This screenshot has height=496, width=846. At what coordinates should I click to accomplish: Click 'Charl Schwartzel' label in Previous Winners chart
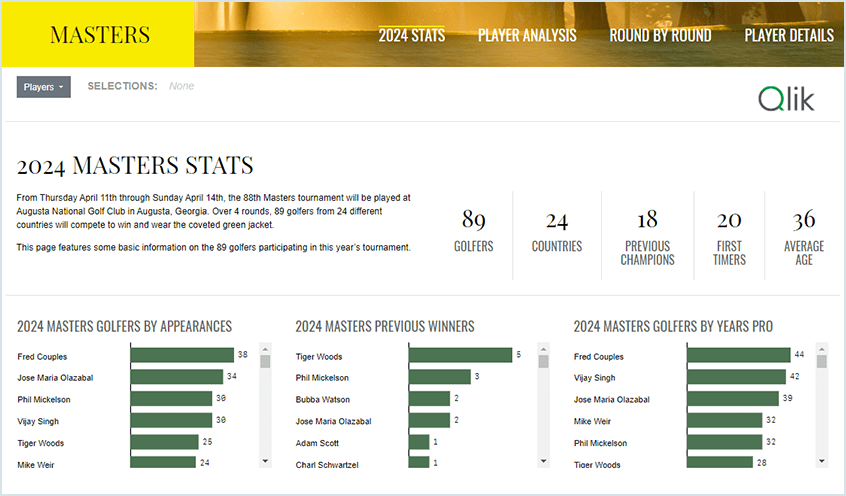327,465
